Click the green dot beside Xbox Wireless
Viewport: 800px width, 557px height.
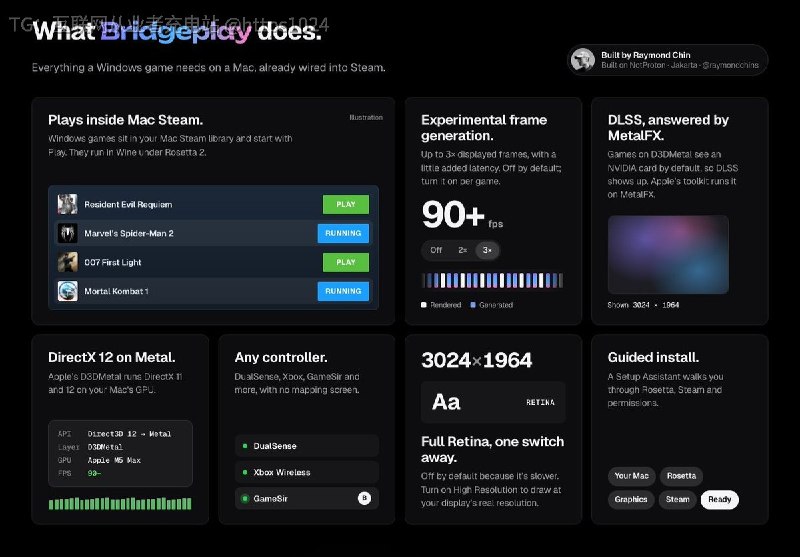pyautogui.click(x=245, y=472)
